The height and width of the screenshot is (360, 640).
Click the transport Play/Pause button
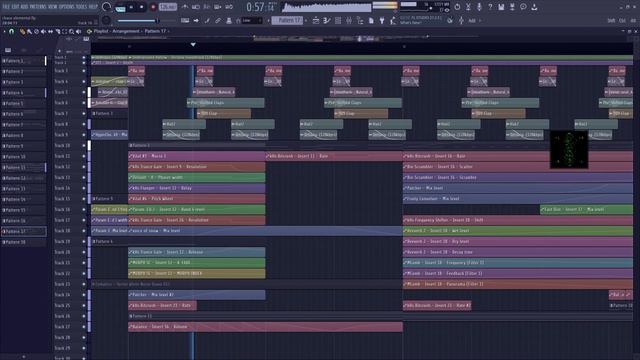coord(131,7)
